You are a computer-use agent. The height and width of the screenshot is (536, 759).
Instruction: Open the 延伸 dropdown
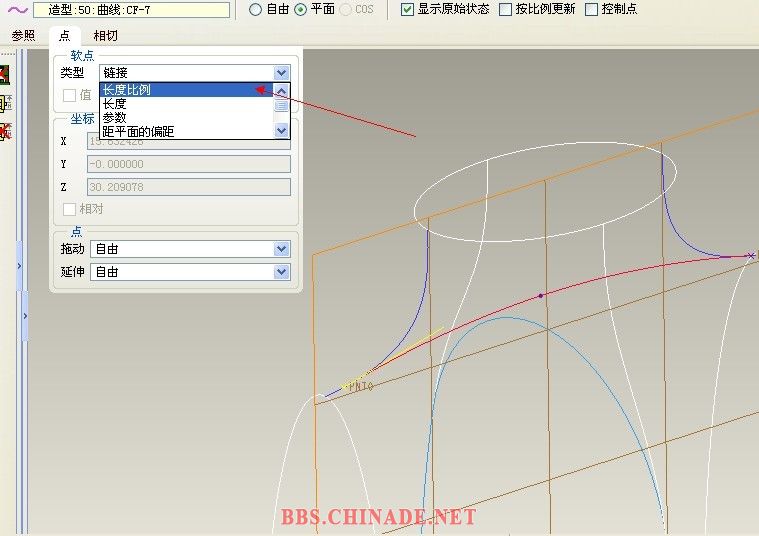190,272
